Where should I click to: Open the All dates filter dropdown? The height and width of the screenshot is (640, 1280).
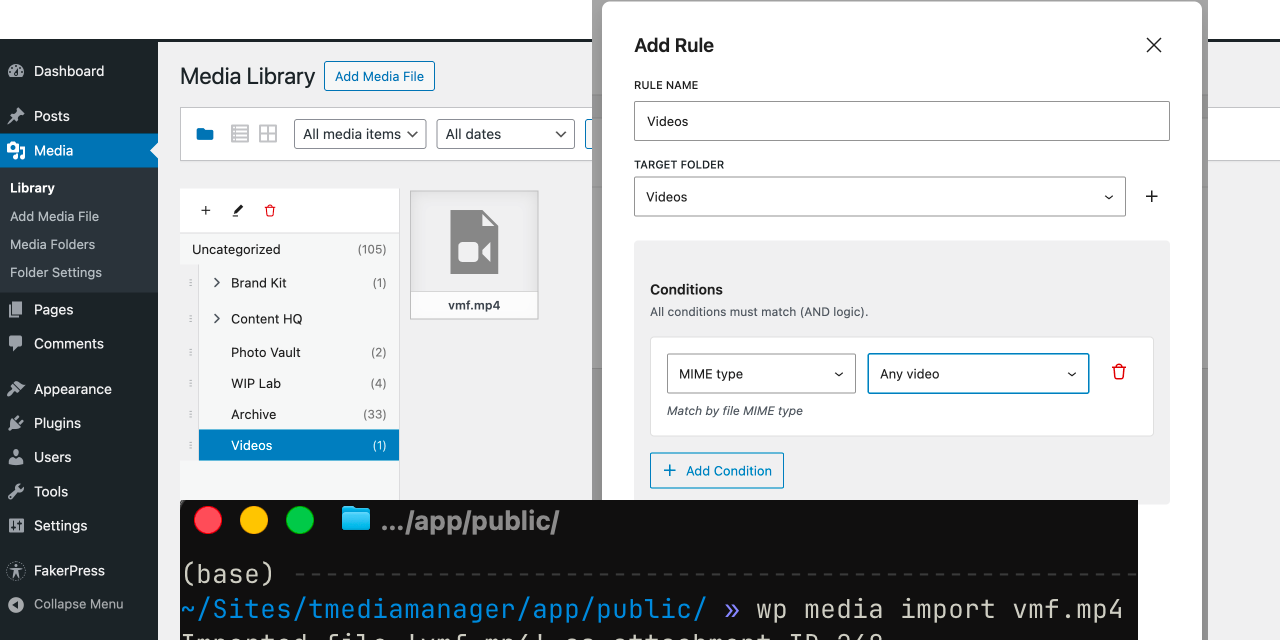click(505, 134)
